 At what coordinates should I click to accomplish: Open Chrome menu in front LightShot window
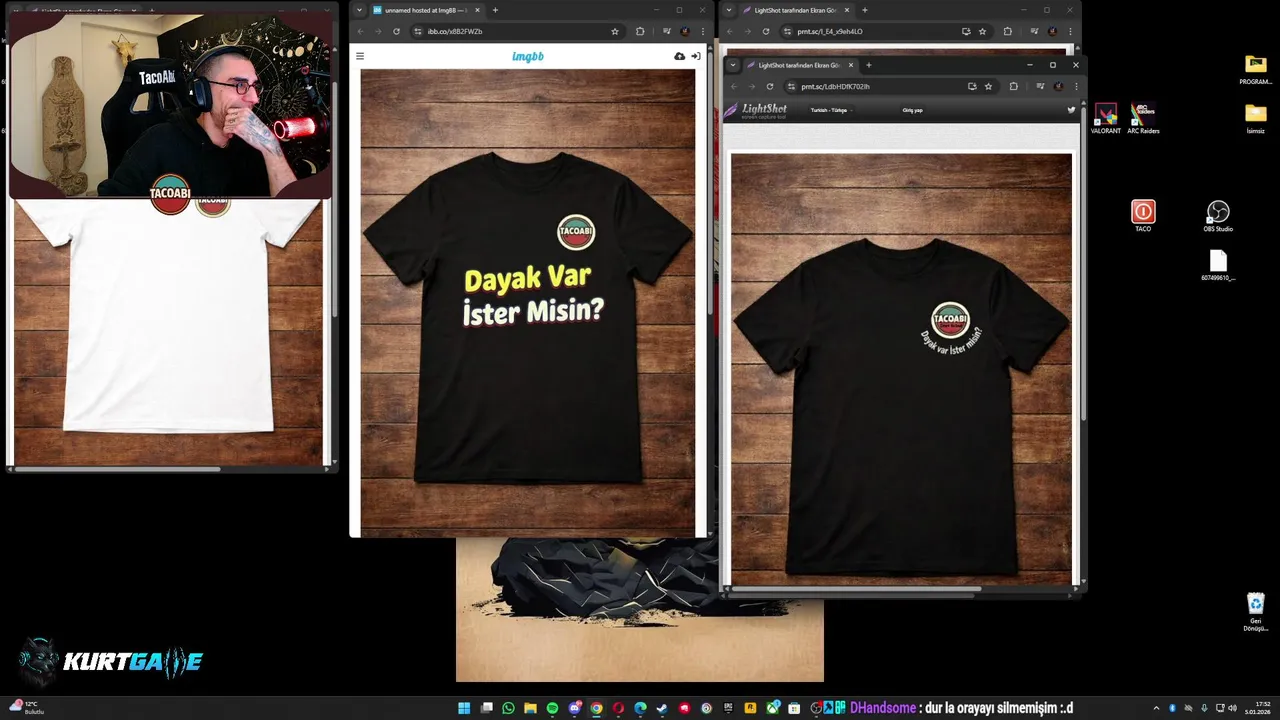point(1075,86)
